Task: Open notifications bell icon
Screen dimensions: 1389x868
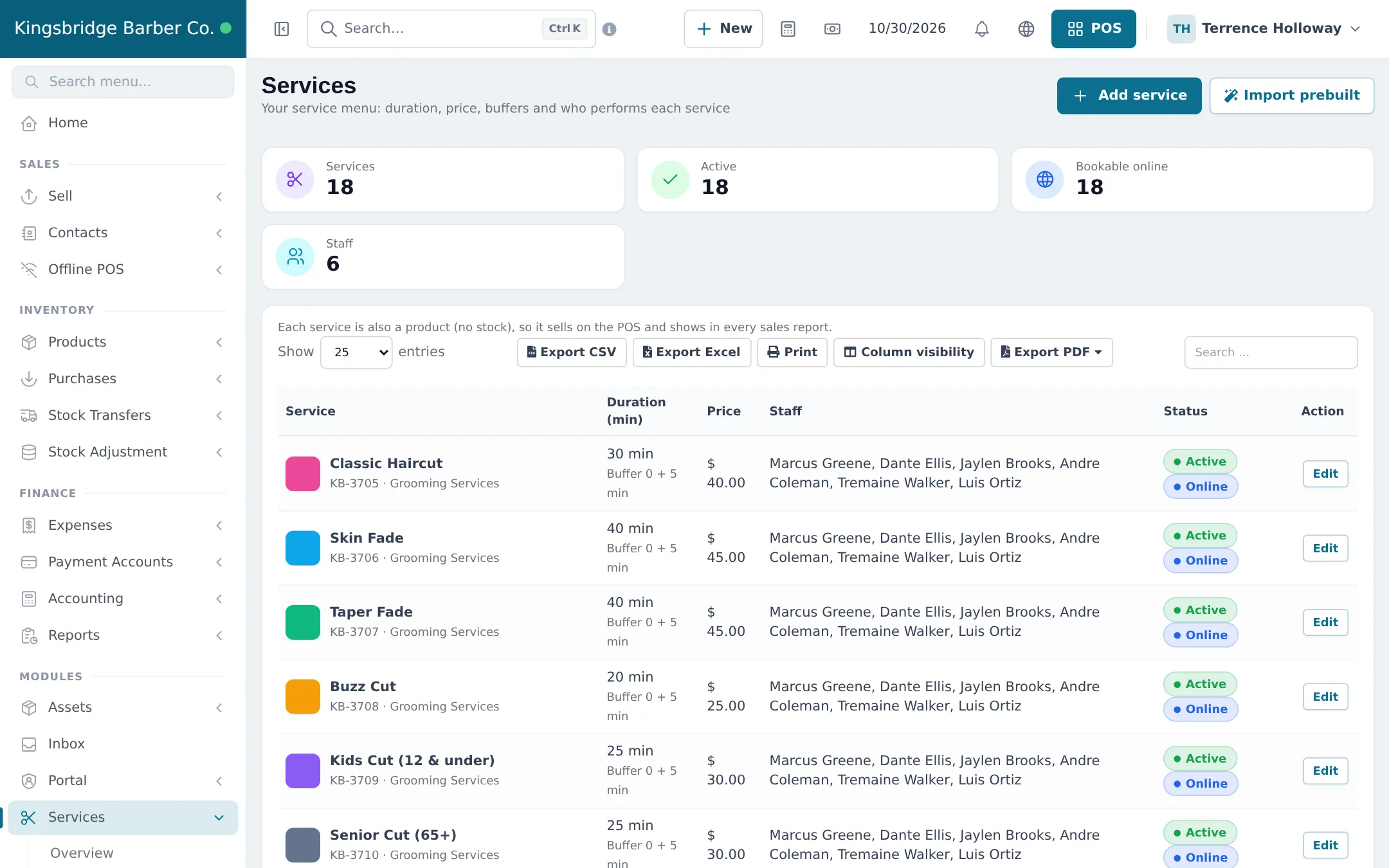Action: click(x=981, y=29)
